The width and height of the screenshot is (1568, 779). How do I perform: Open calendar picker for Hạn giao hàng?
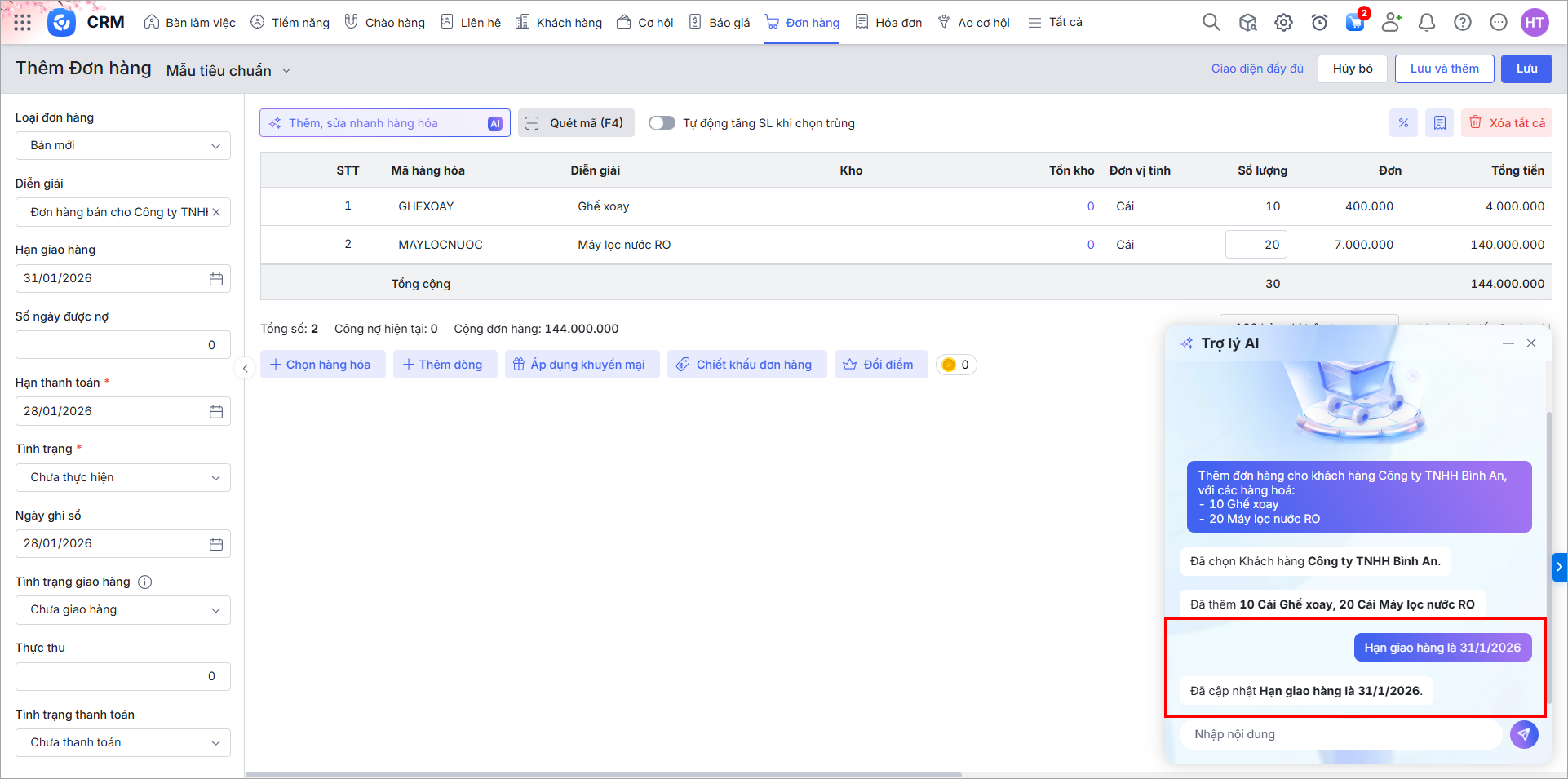(x=216, y=279)
